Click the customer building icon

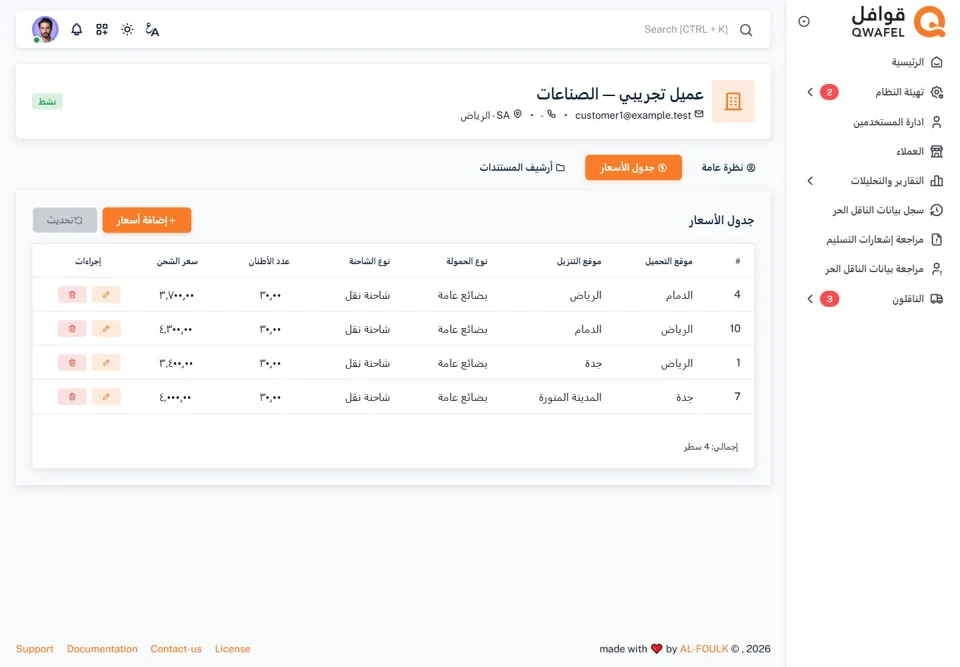[733, 101]
